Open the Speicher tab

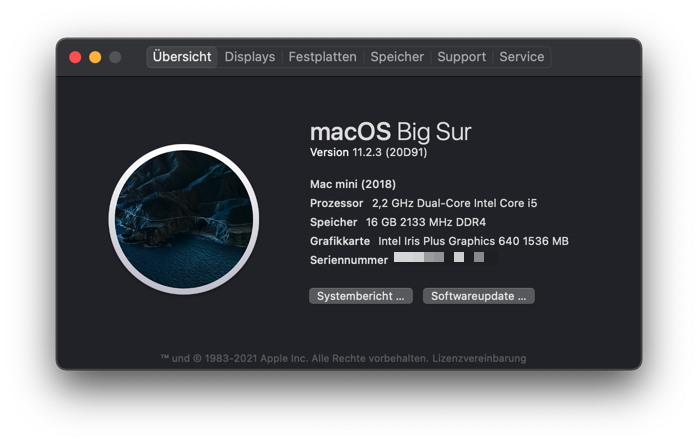(397, 57)
